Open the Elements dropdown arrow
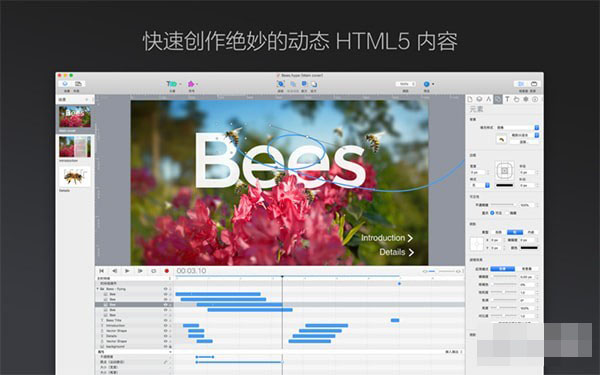600x375 pixels. 180,84
